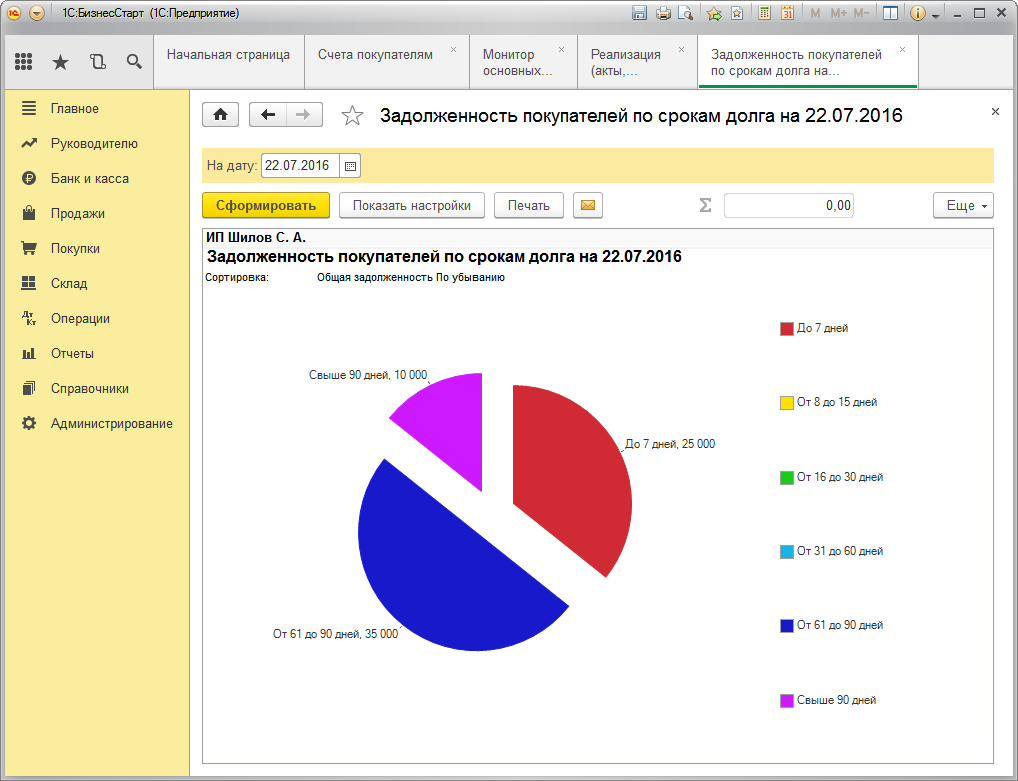The width and height of the screenshot is (1018, 781).
Task: Open the sections menu grid icon
Action: tap(24, 62)
